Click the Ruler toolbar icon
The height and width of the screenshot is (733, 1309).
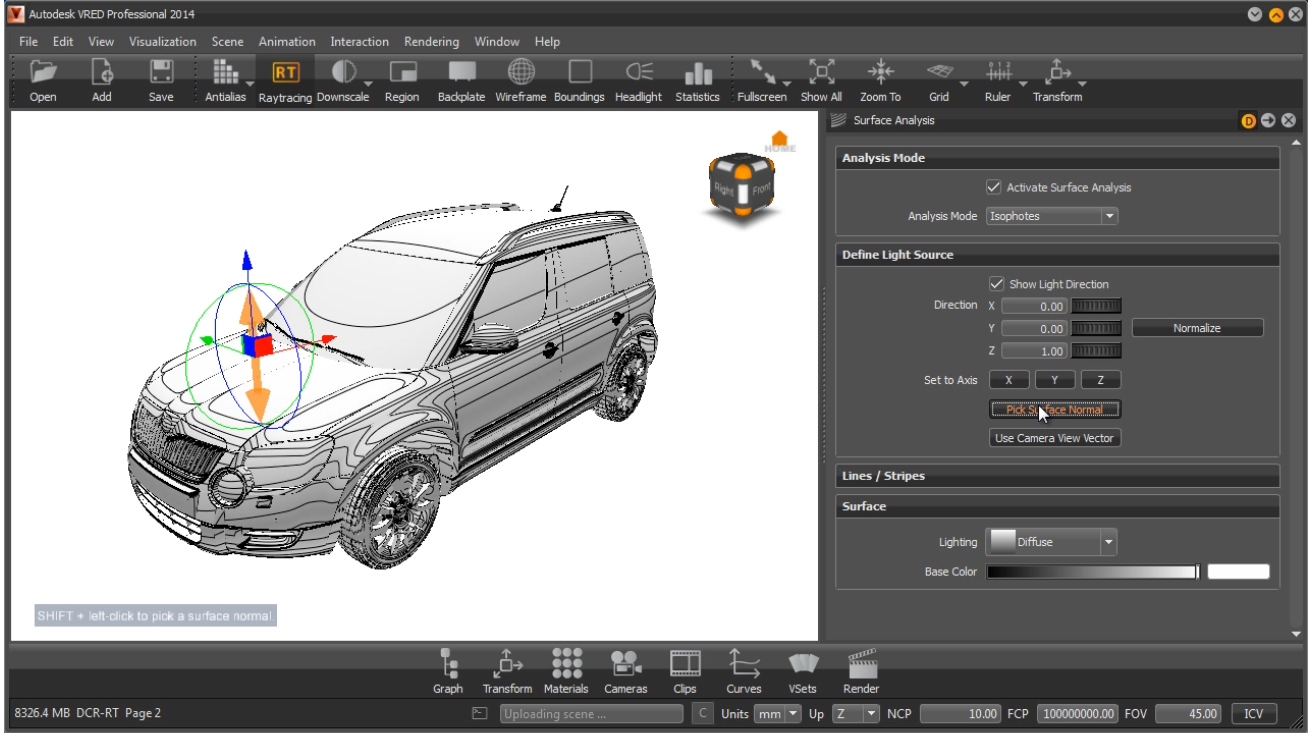[x=998, y=72]
